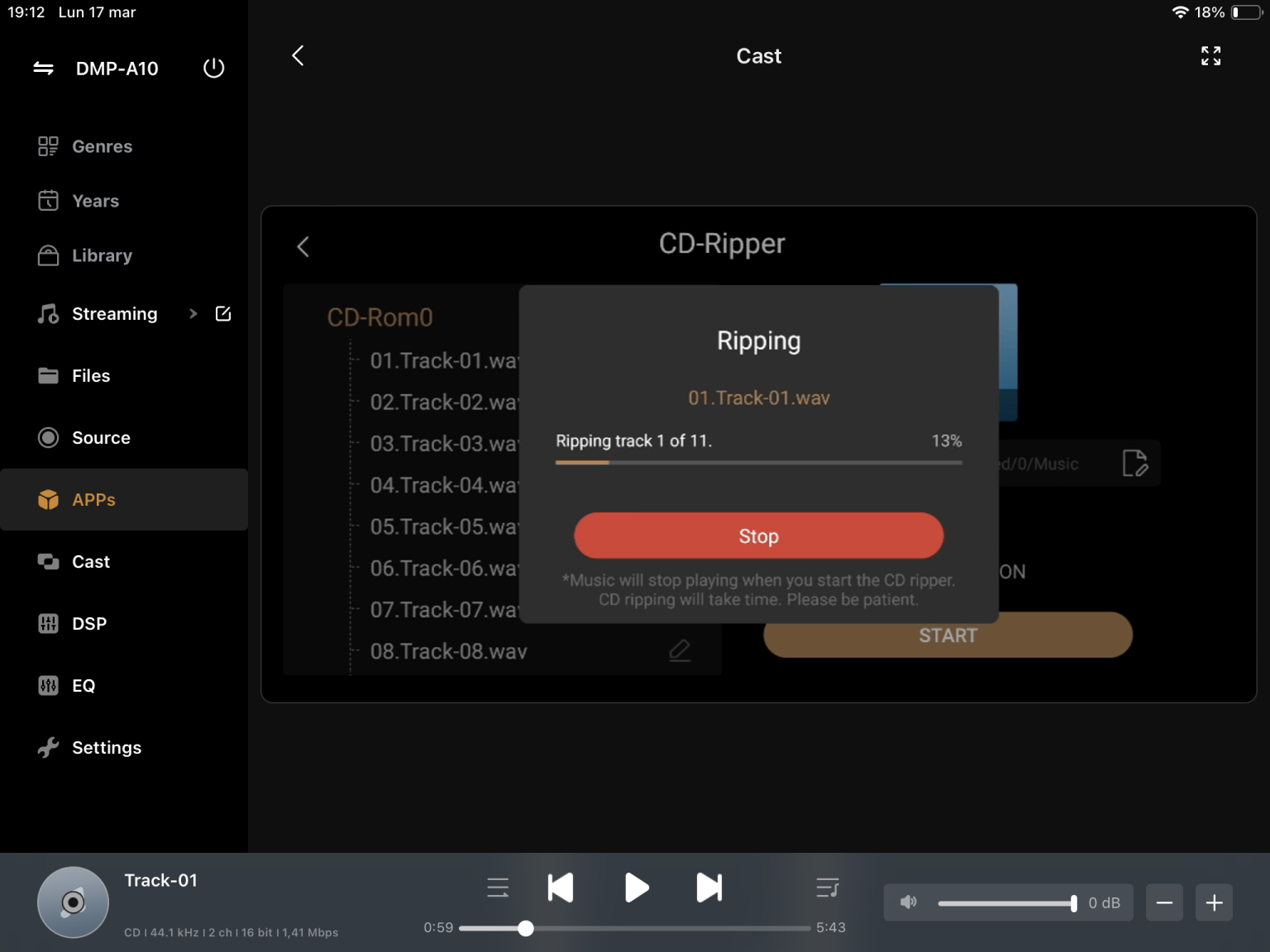
Task: Click the album cover thumbnail behind the dialog
Action: point(1008,352)
